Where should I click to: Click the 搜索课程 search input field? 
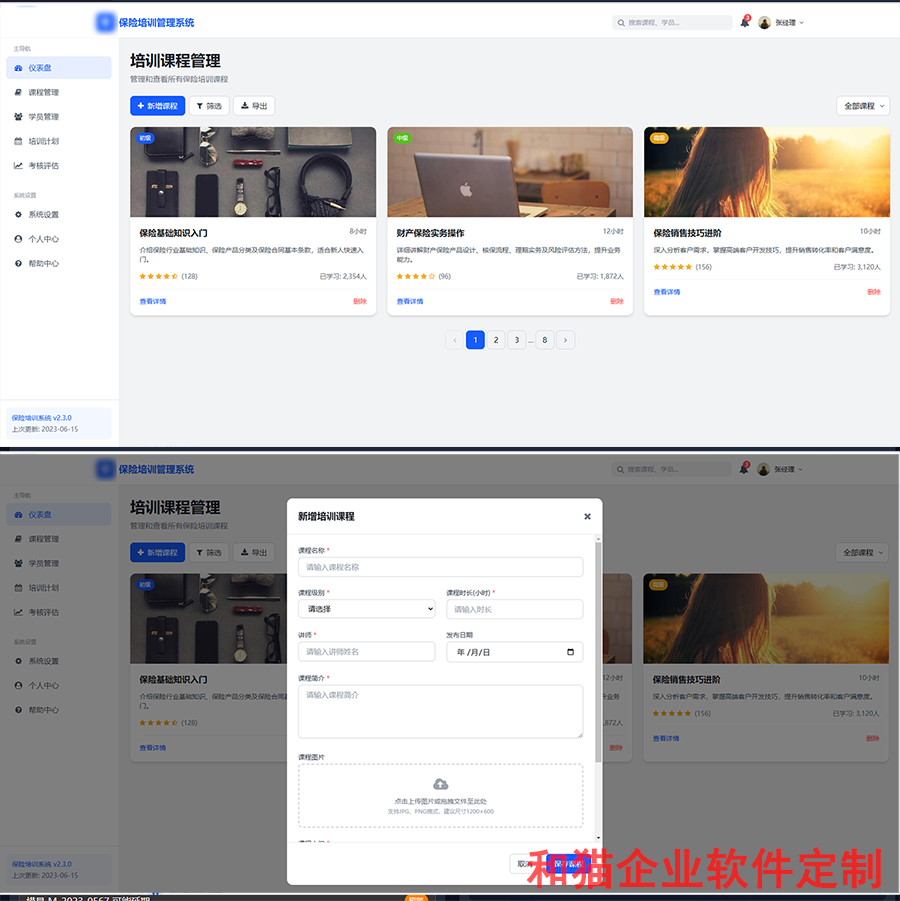674,21
